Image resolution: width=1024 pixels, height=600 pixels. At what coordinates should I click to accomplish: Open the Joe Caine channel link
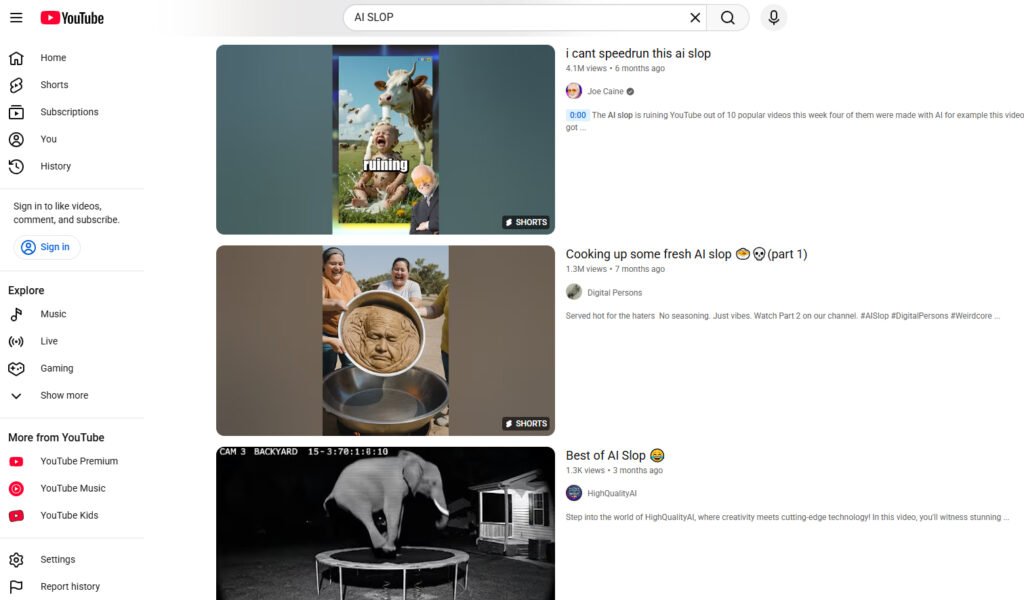(607, 90)
